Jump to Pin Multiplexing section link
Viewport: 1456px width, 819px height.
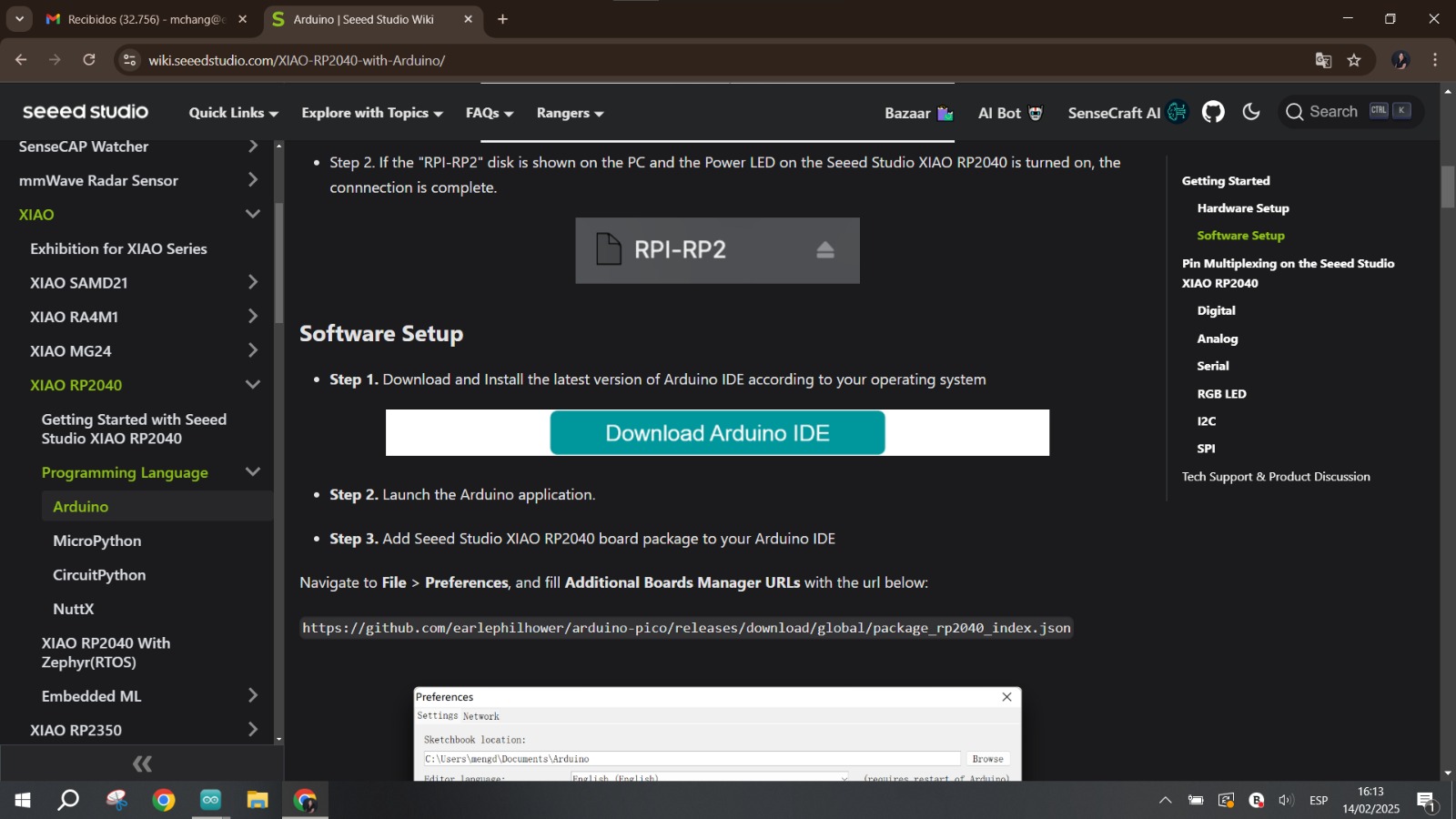pos(1289,273)
